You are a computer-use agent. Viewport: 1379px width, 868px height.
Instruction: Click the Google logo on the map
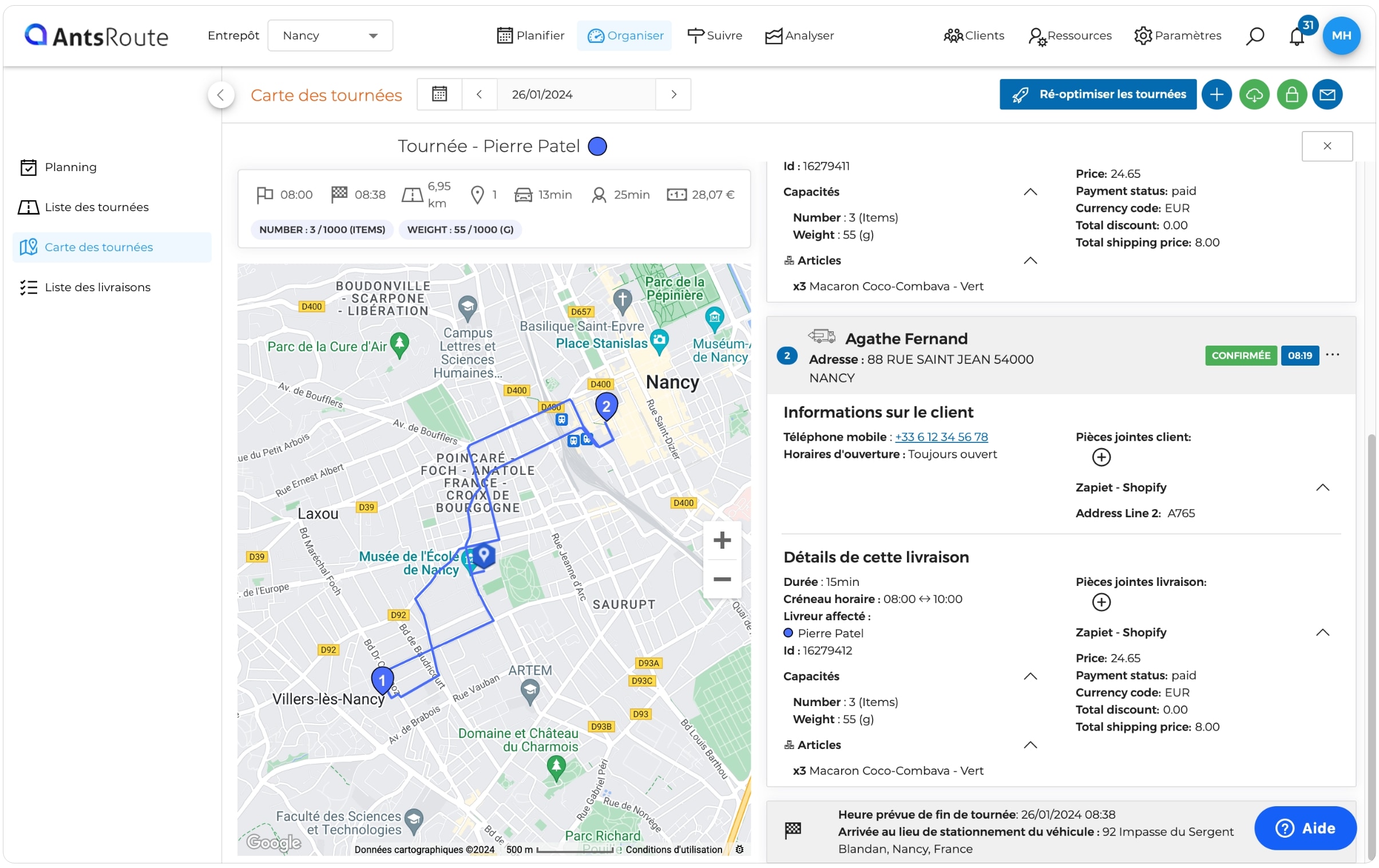274,842
